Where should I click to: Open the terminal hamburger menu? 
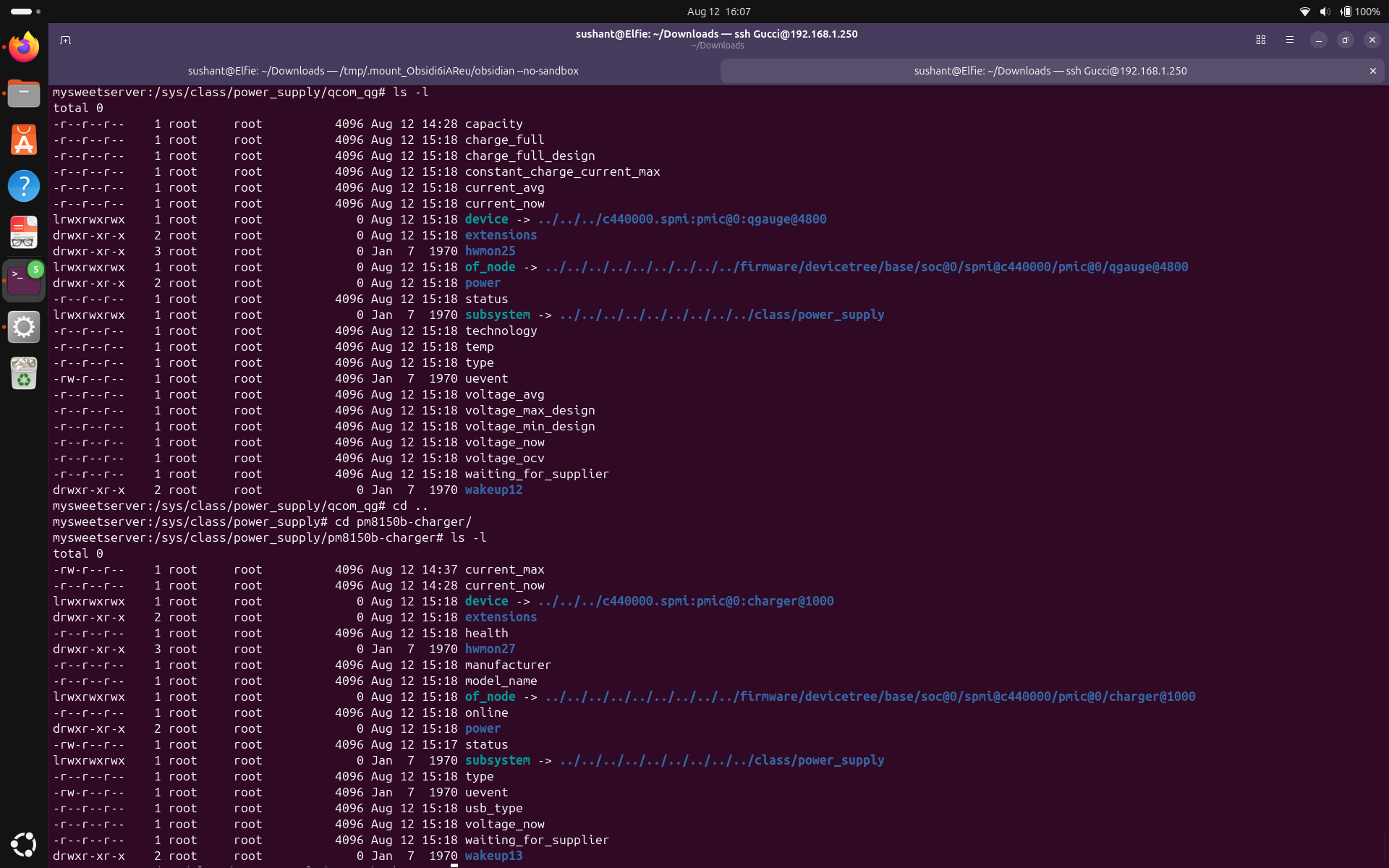point(1290,41)
